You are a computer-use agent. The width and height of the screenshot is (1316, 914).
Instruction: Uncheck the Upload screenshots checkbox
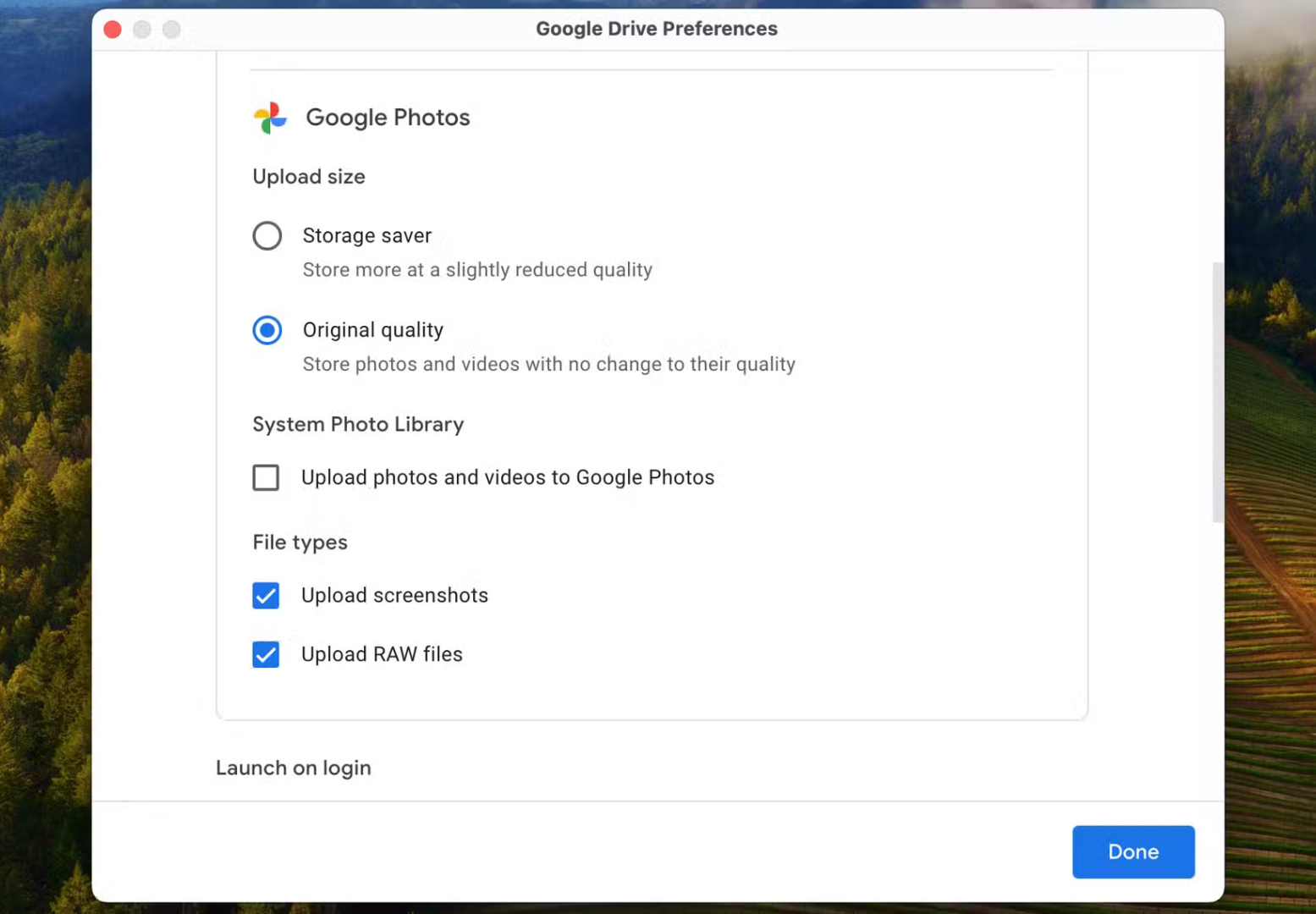click(266, 596)
